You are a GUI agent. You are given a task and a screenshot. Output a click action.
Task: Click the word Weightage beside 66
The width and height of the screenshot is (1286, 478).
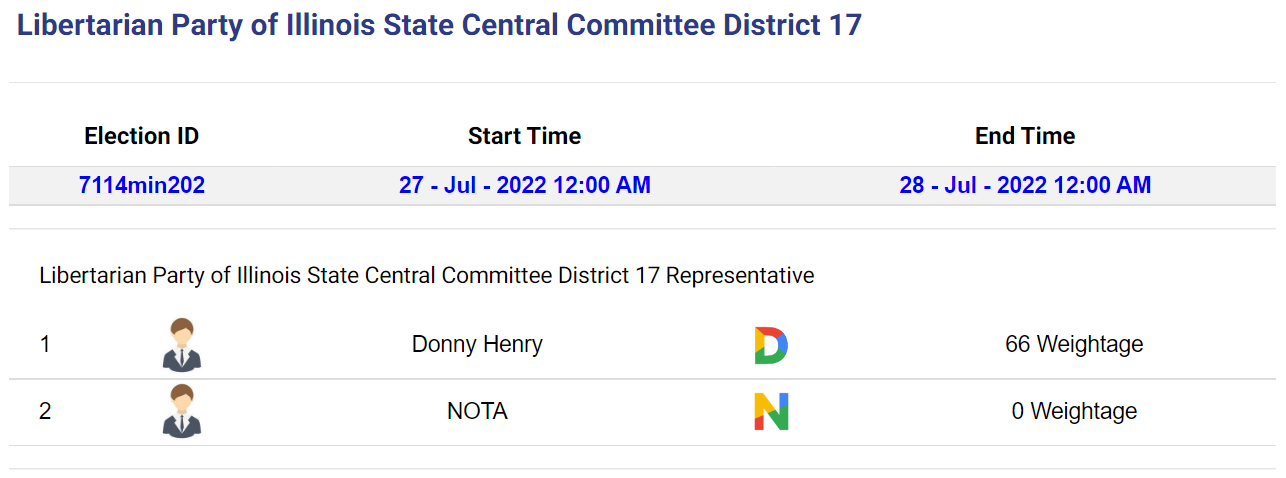(x=1090, y=345)
